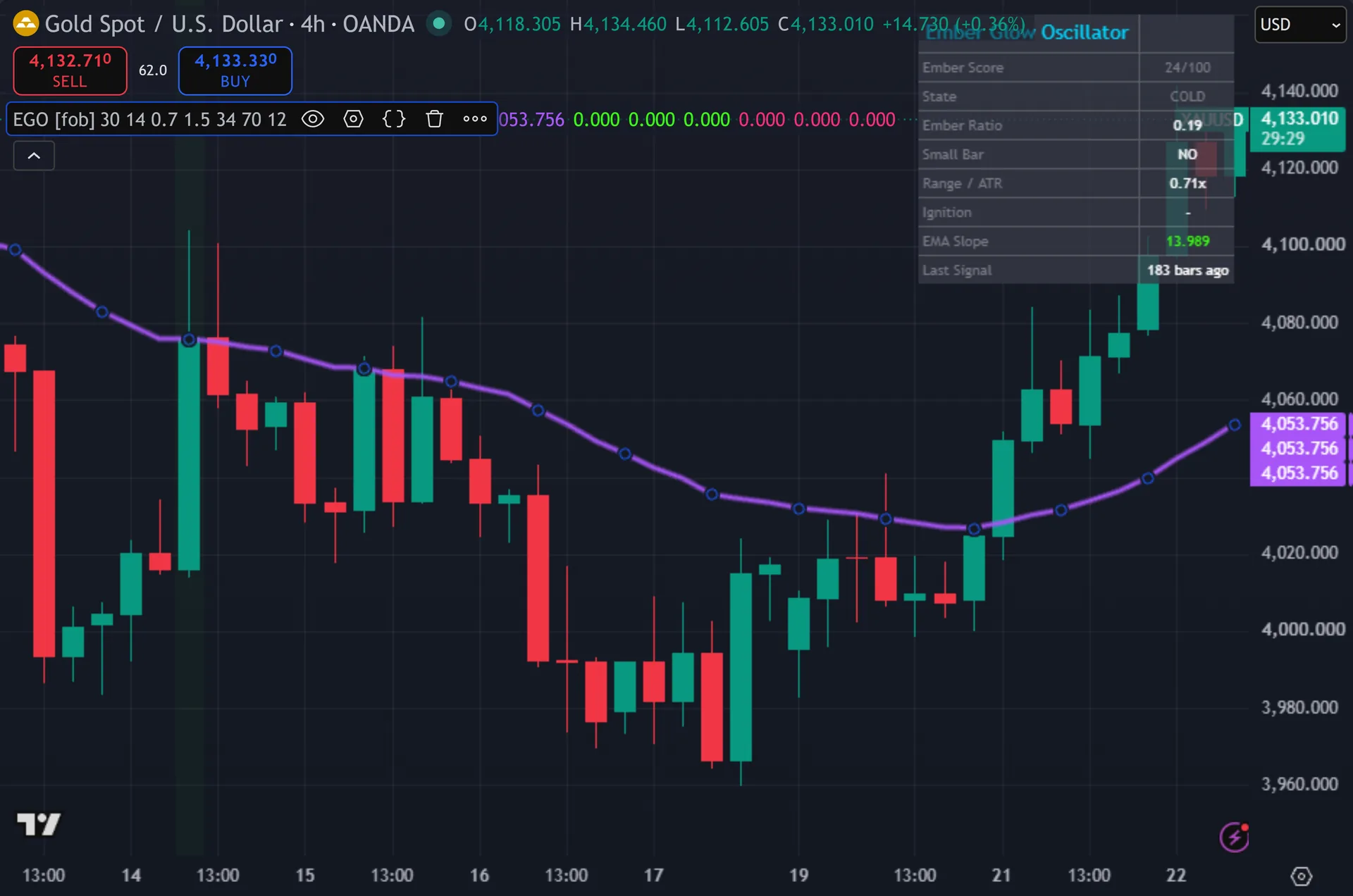Click the Ember Score 24/100 value
1353x896 pixels.
[1187, 68]
